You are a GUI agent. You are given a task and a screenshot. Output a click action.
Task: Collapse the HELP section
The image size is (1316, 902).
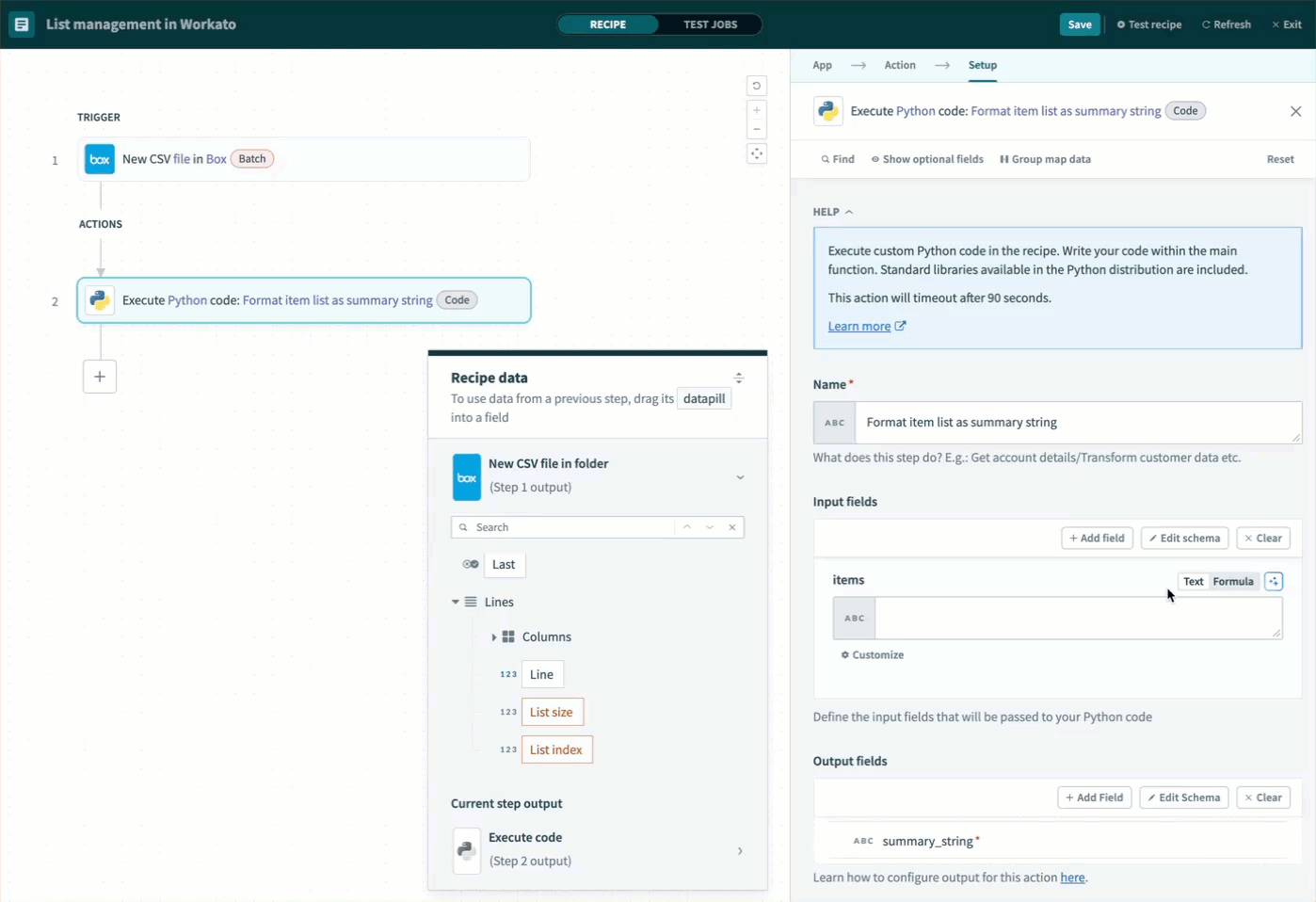[x=833, y=212]
